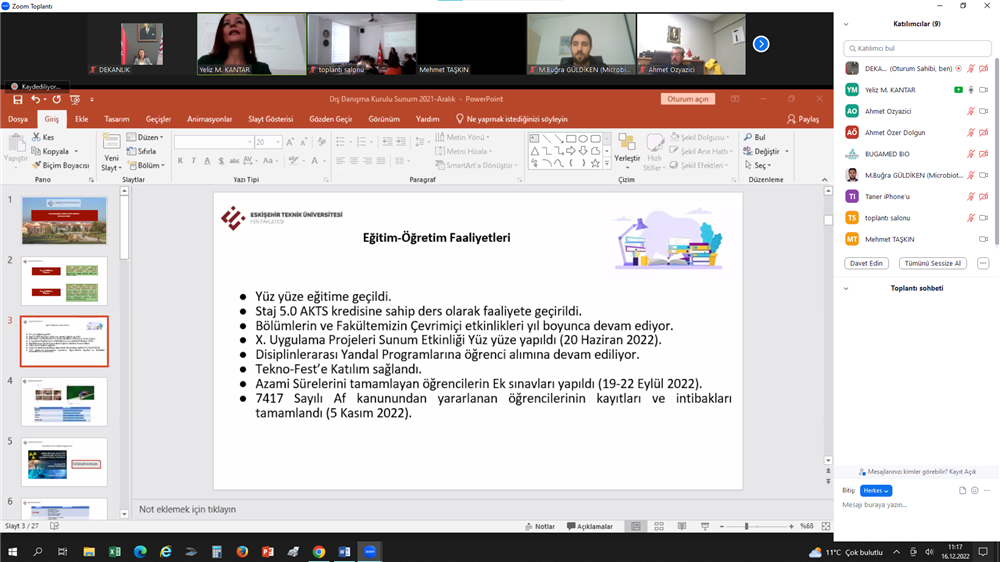Open the Gözden Geçir tab
This screenshot has width=1000, height=562.
pos(330,119)
